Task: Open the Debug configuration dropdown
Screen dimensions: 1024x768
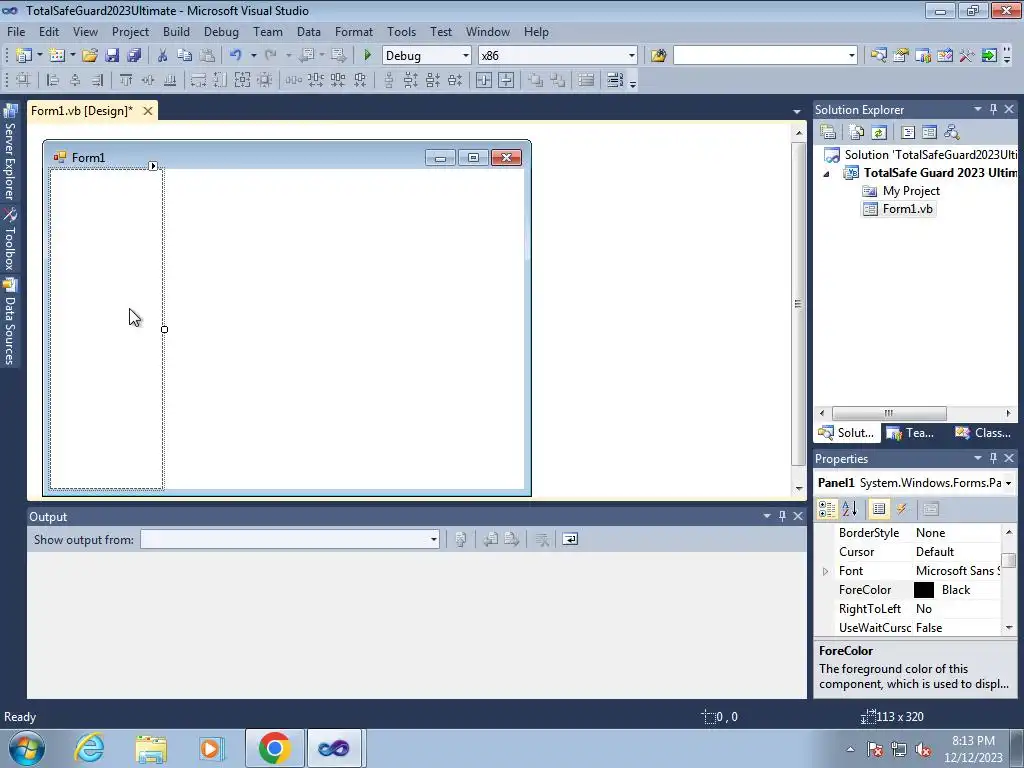Action: 466,56
